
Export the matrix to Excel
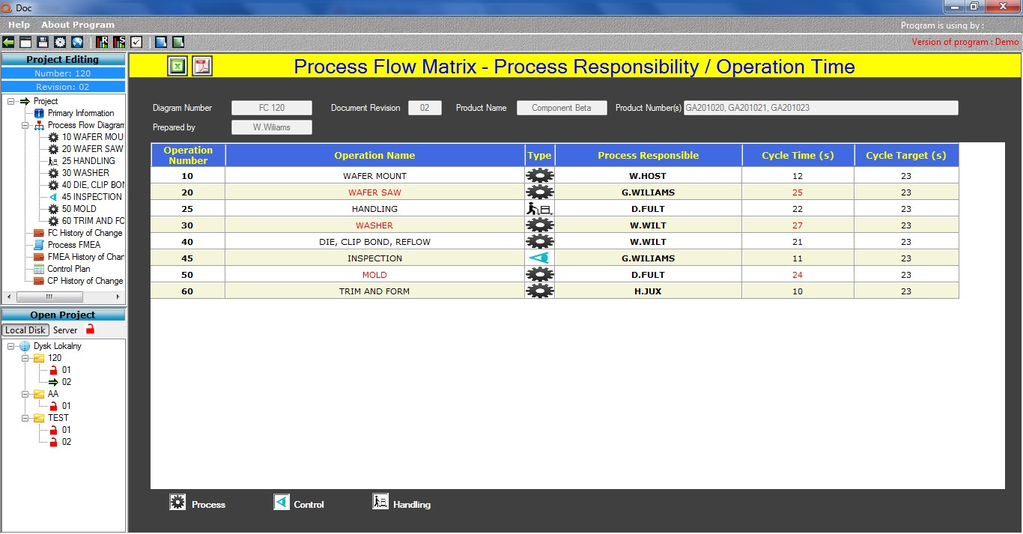(177, 66)
